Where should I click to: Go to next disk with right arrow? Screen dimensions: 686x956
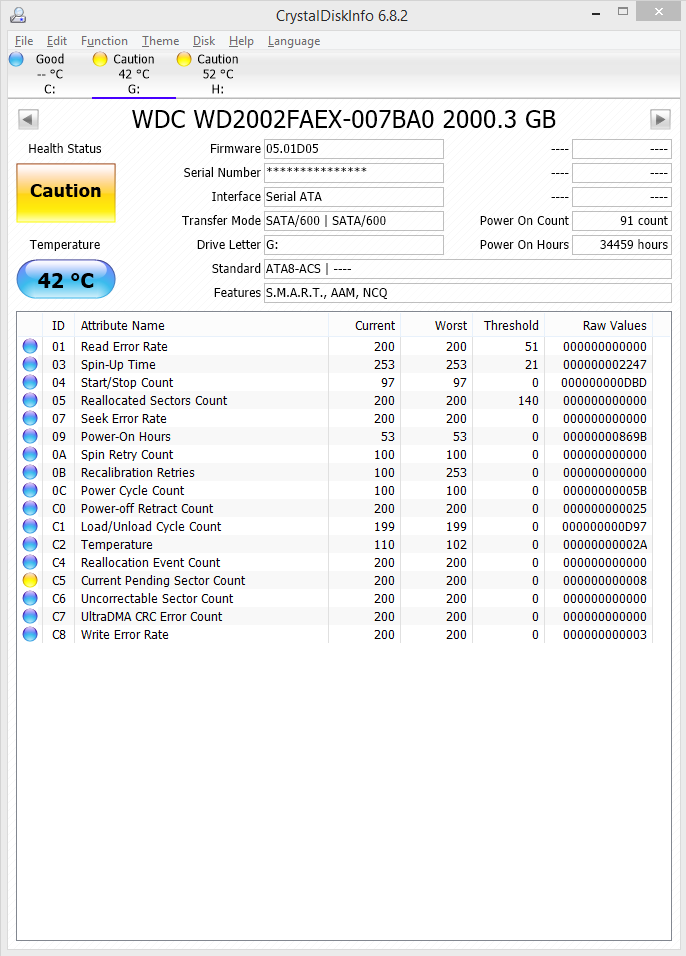click(x=660, y=120)
